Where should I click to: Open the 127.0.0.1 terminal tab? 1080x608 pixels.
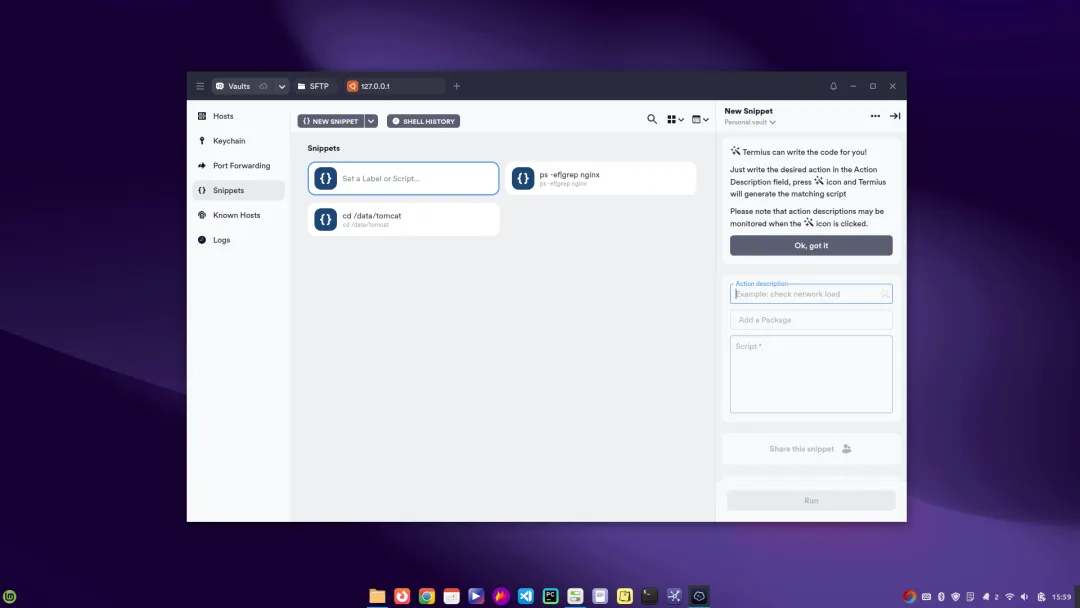pos(393,86)
